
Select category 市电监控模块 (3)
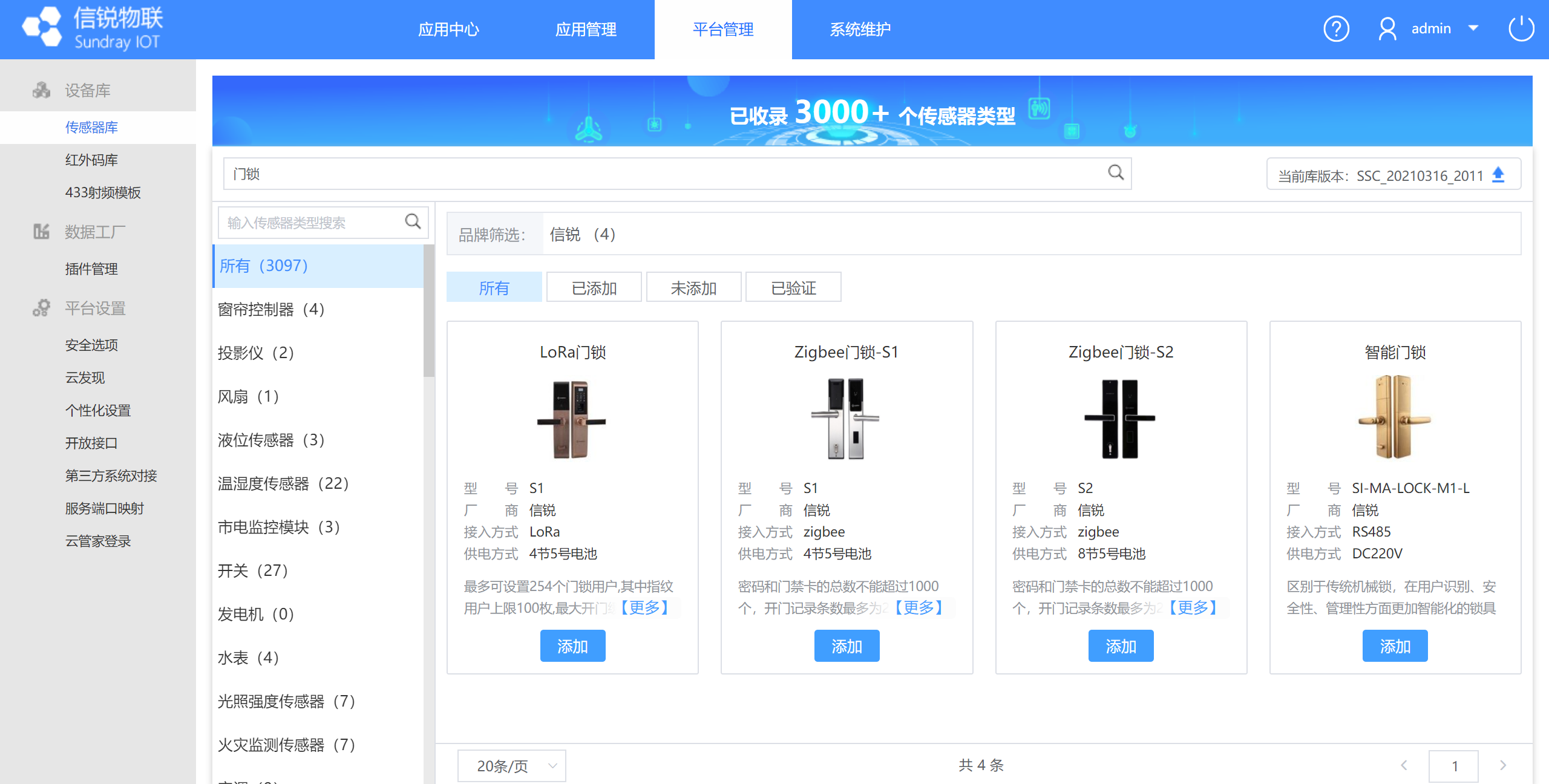pos(318,527)
